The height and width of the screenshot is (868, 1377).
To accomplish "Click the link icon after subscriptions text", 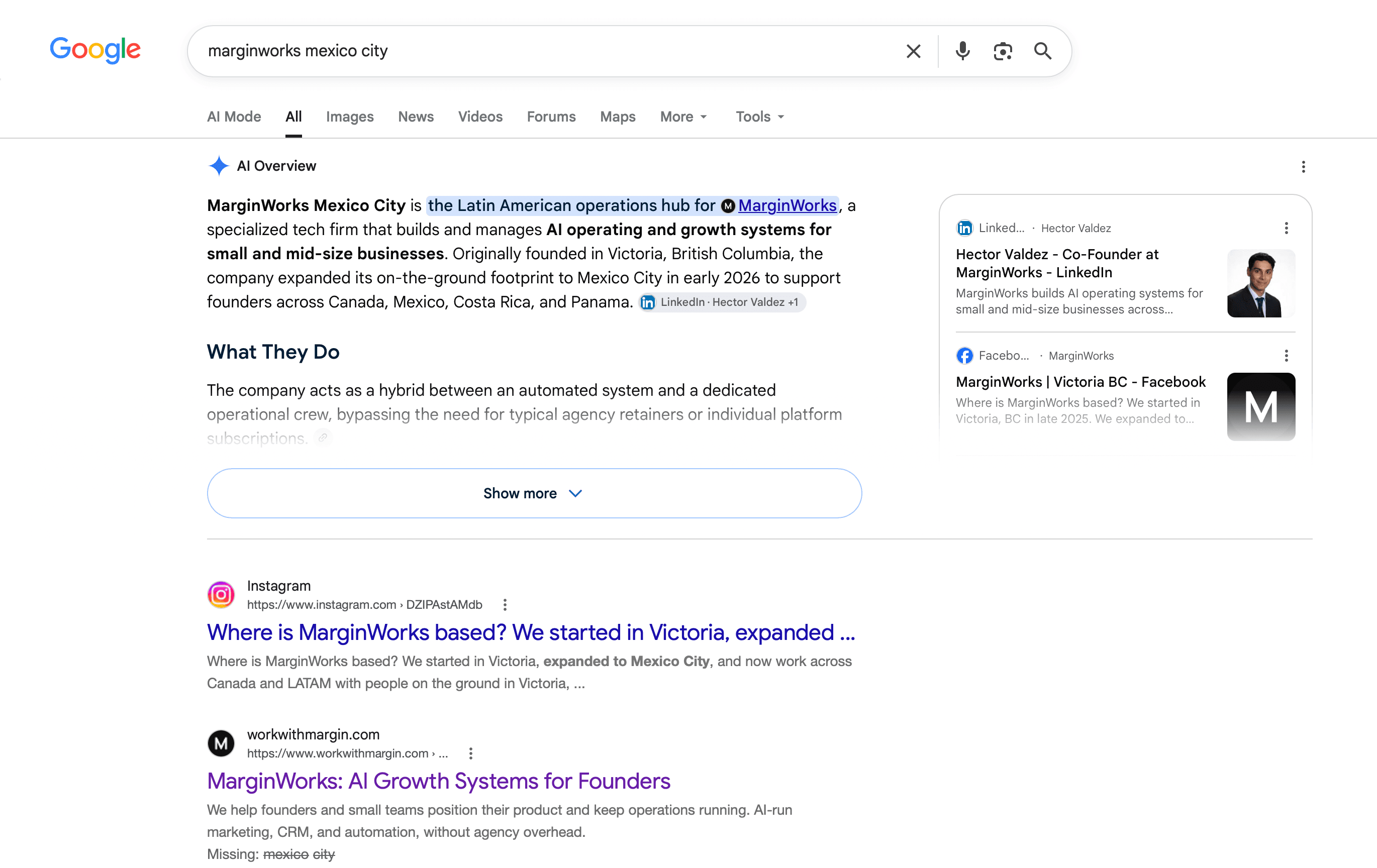I will 323,438.
